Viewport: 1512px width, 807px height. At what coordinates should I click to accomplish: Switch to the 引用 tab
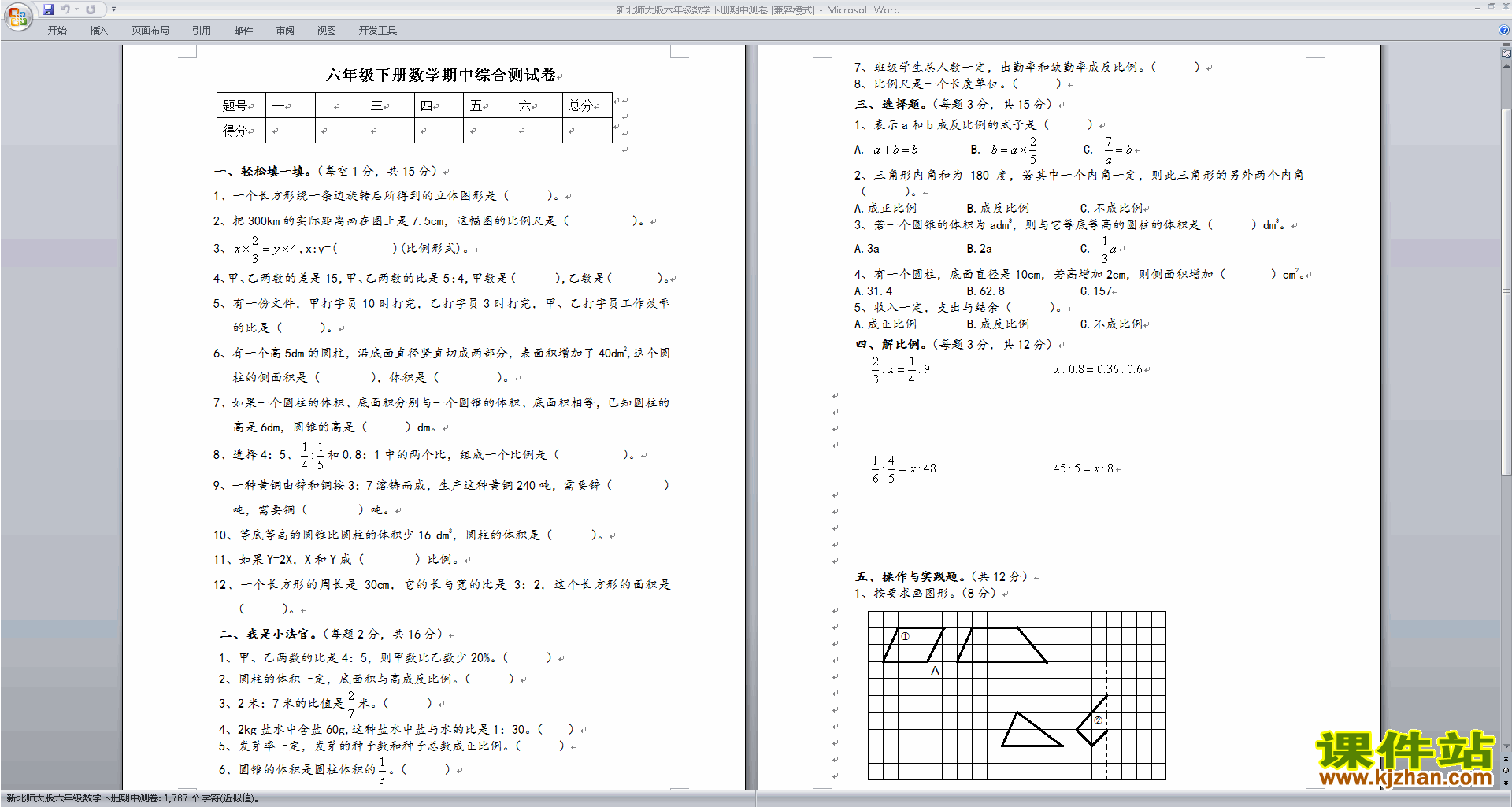click(x=202, y=31)
